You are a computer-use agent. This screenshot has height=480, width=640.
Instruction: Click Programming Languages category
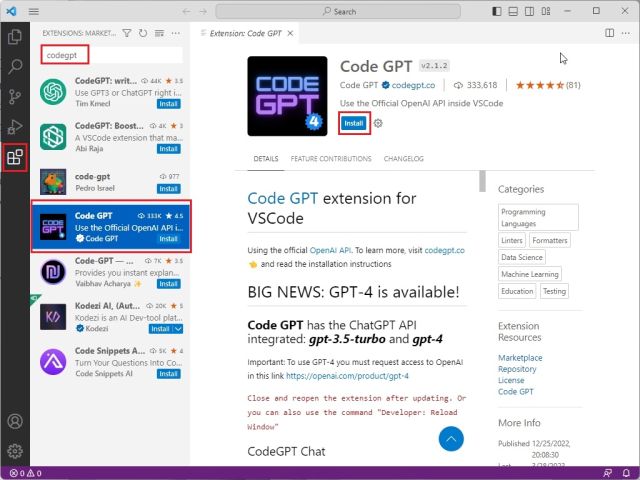[x=538, y=218]
